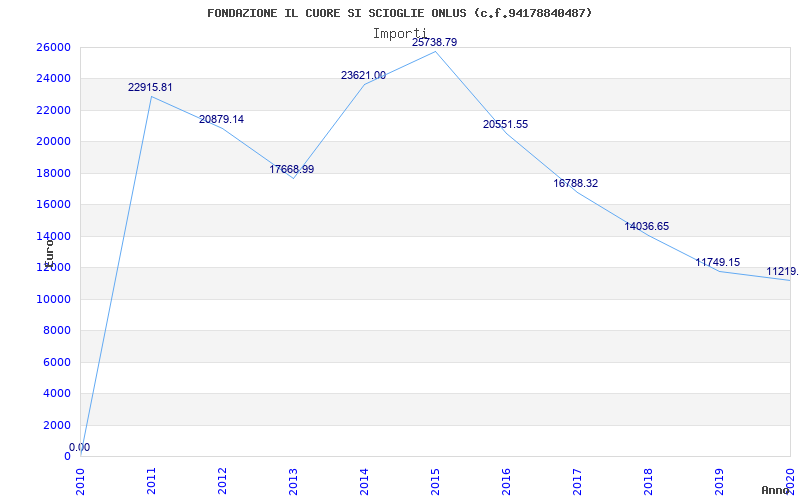Click the y-axis value 20000

[x=53, y=141]
